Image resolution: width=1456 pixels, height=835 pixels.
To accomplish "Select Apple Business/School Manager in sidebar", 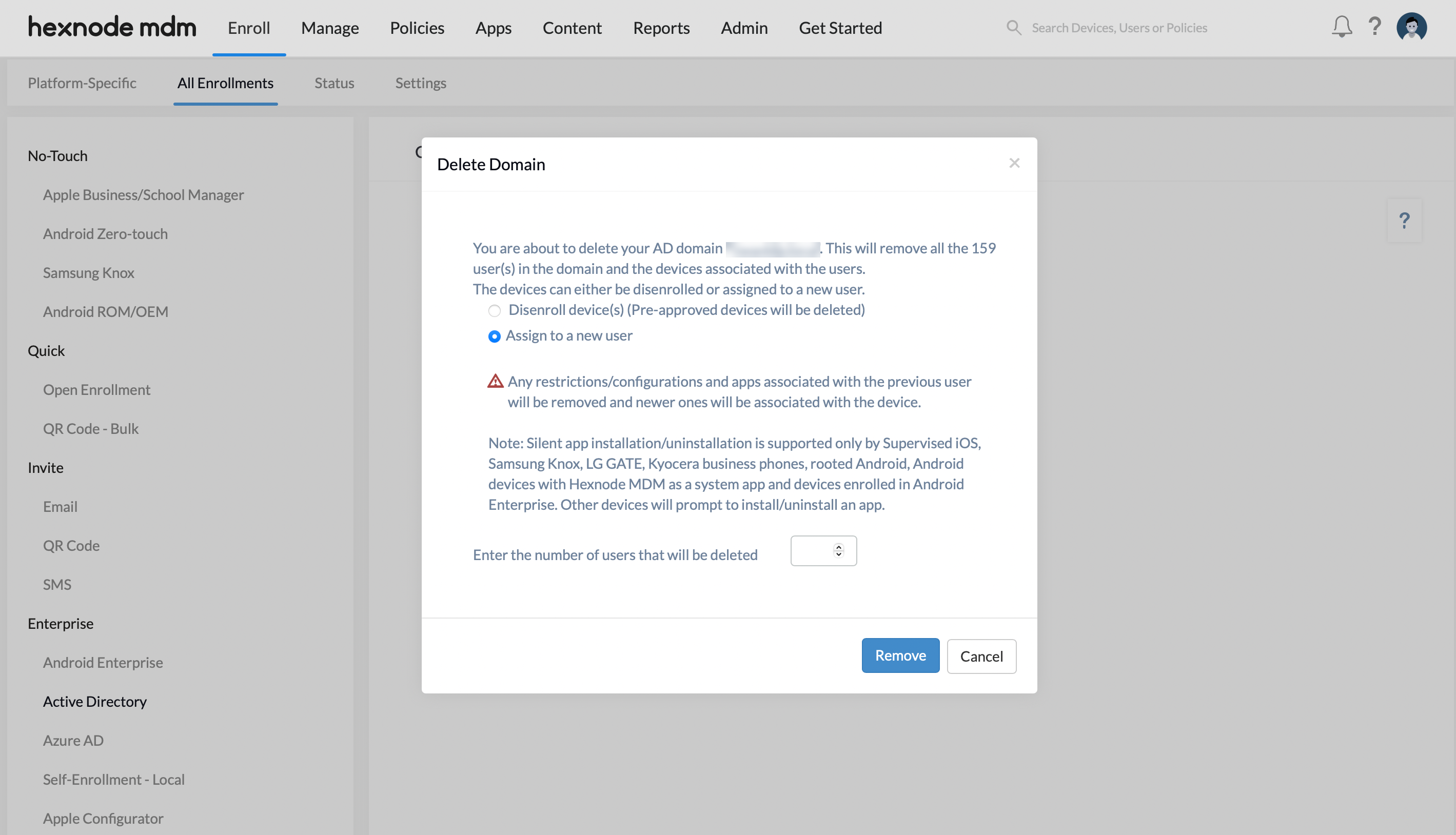I will pos(143,195).
